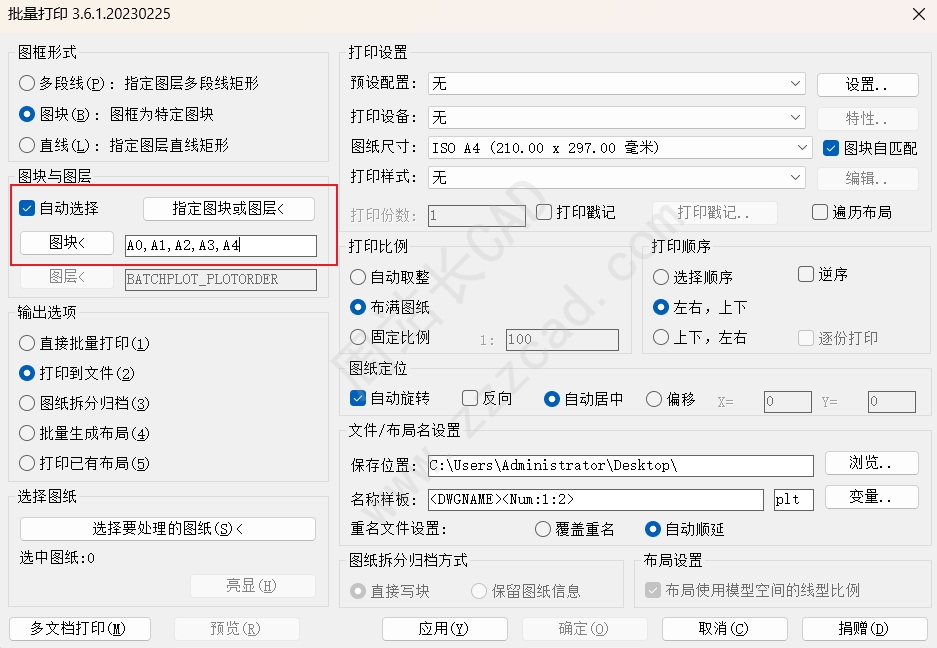Choose 直接批量打印(1) output option
Image resolution: width=937 pixels, height=648 pixels.
[27, 343]
